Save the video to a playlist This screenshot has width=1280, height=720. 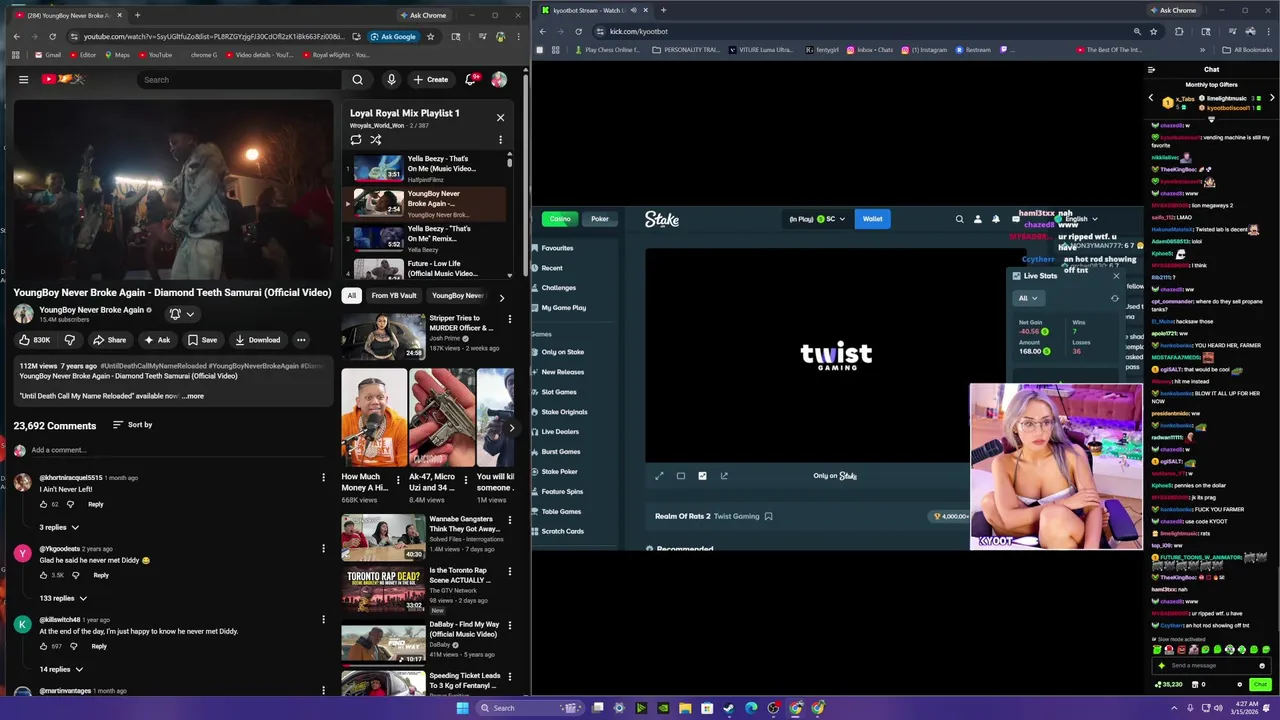click(202, 340)
